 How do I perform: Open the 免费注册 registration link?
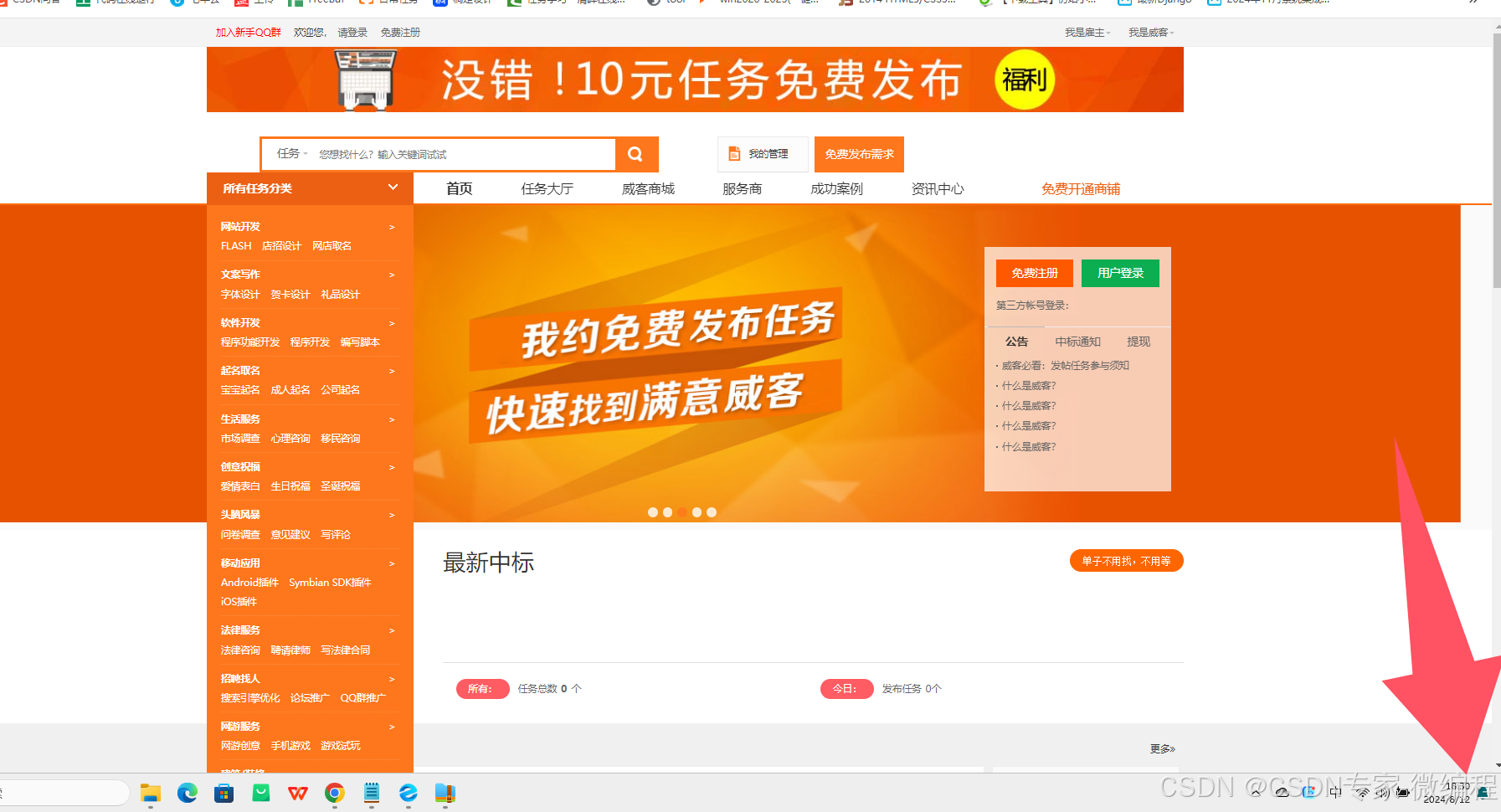1034,272
